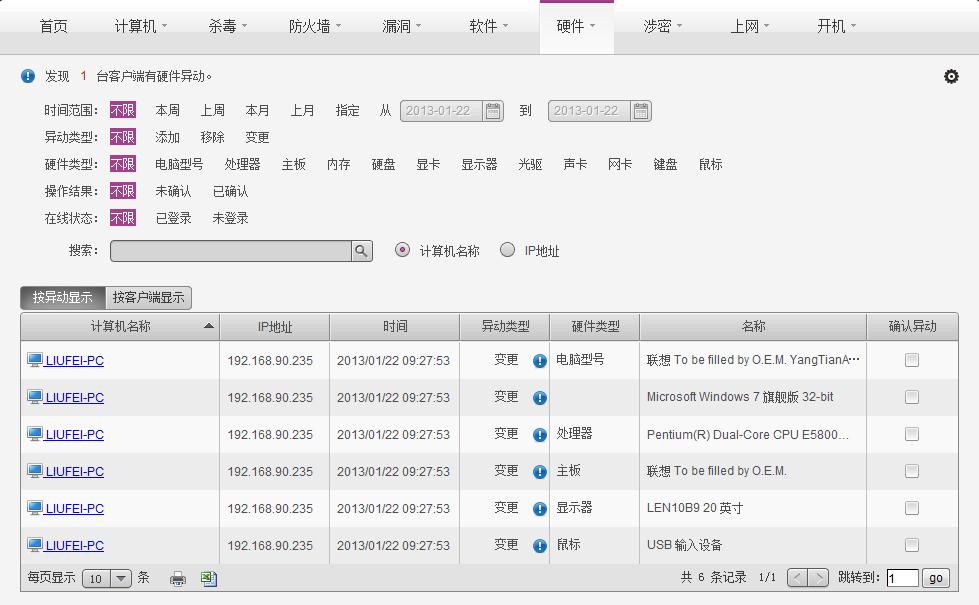
Task: Expand the 杀毒 menu
Action: tap(227, 26)
